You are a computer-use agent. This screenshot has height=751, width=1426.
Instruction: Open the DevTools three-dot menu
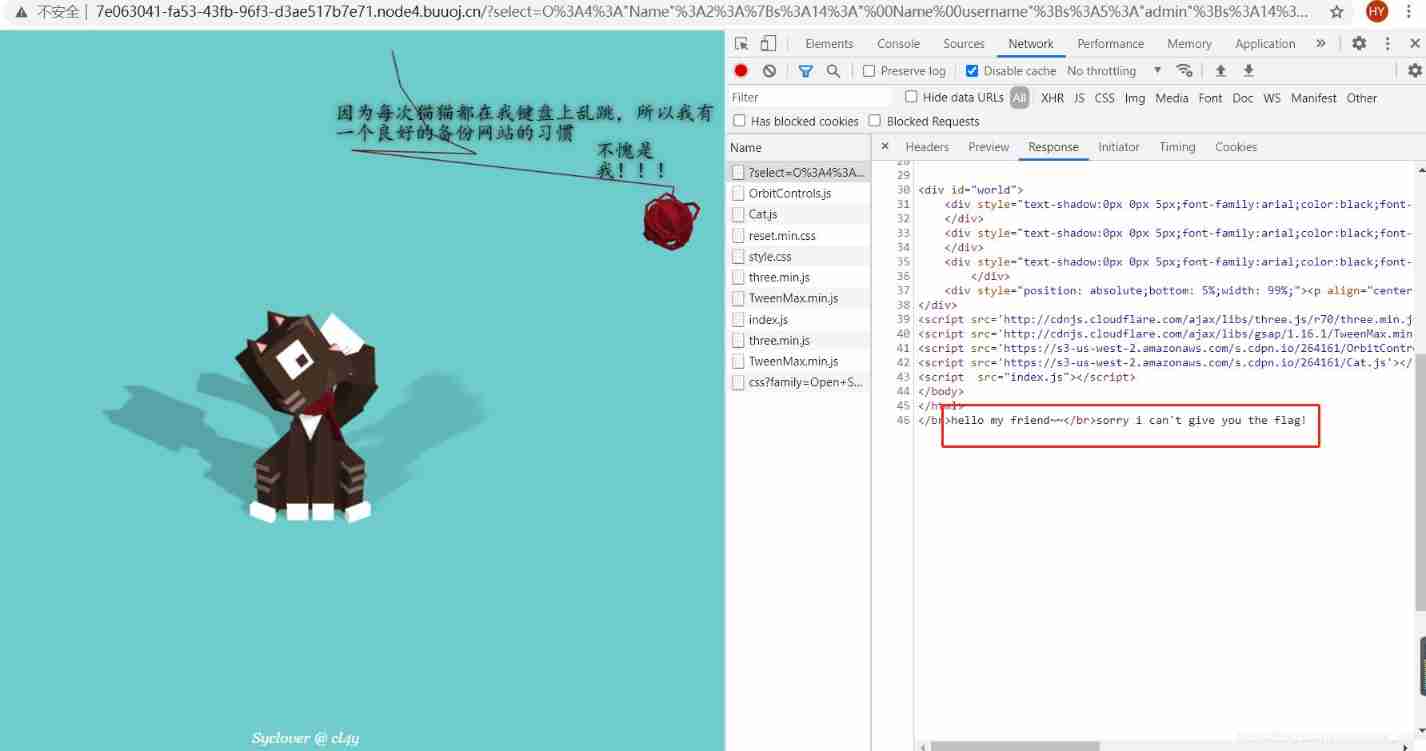pyautogui.click(x=1388, y=44)
